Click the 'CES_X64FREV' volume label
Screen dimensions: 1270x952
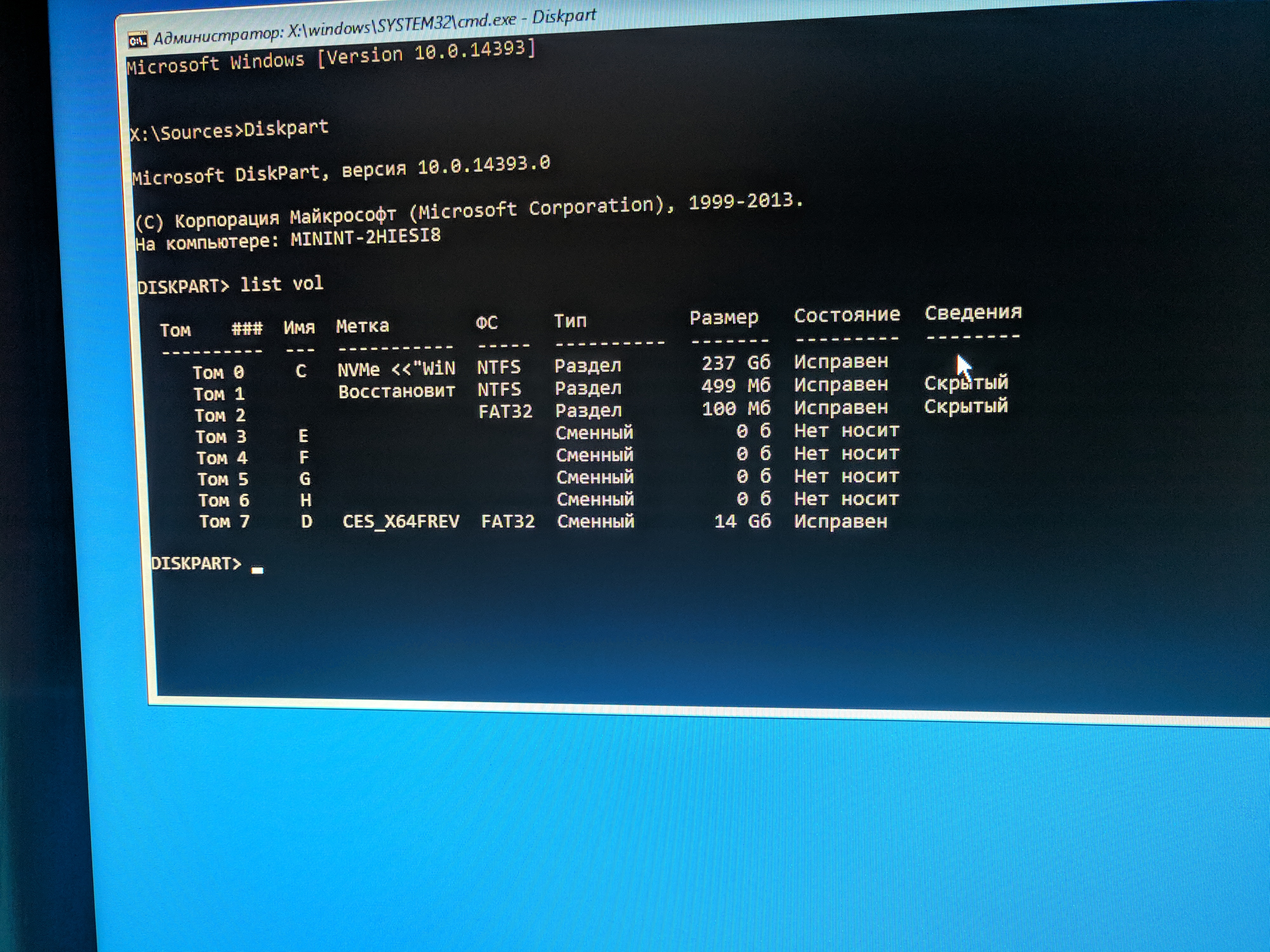(x=401, y=521)
